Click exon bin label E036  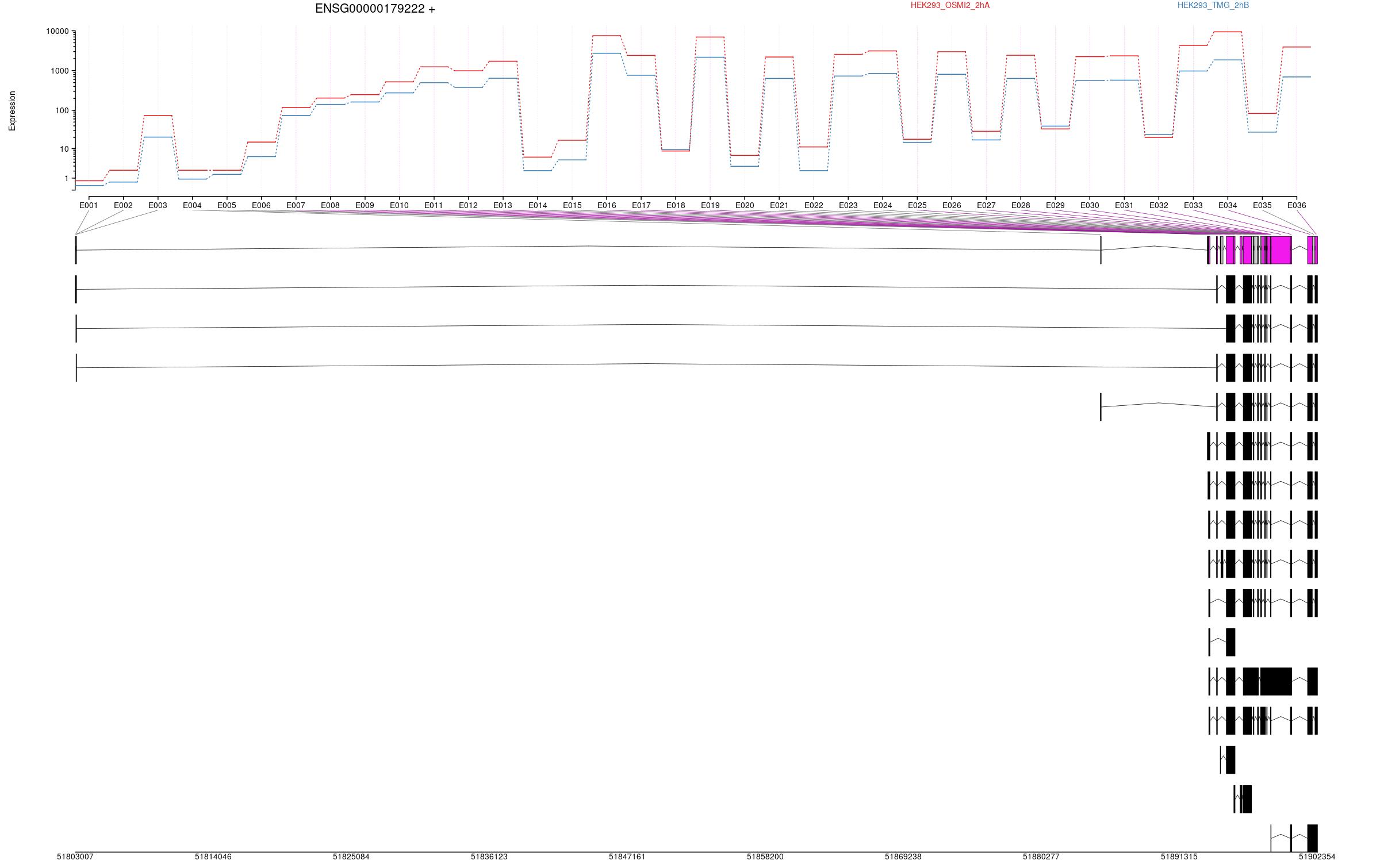(x=1297, y=205)
